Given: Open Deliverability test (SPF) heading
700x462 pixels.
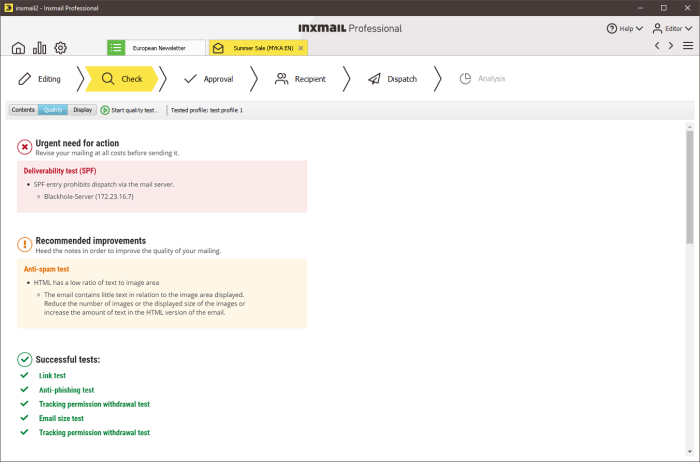Looking at the screenshot, I should pyautogui.click(x=60, y=171).
